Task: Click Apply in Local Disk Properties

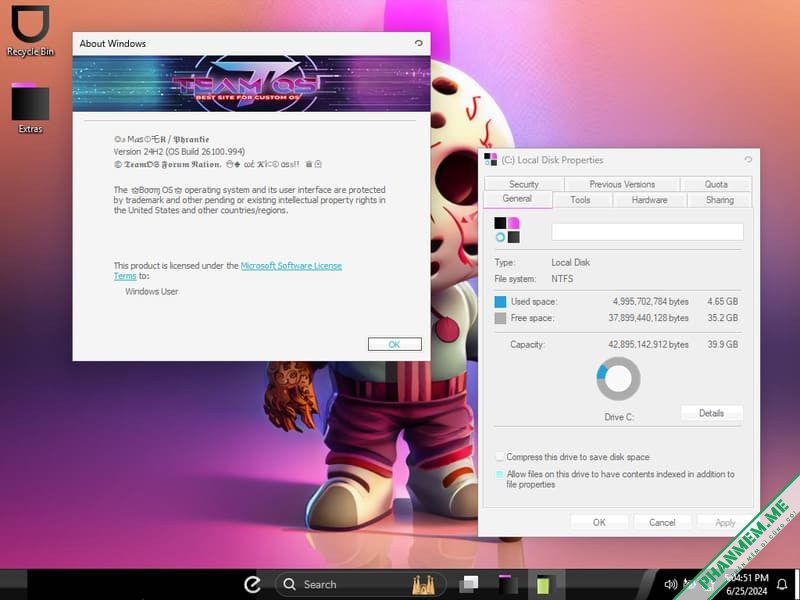Action: coord(725,522)
